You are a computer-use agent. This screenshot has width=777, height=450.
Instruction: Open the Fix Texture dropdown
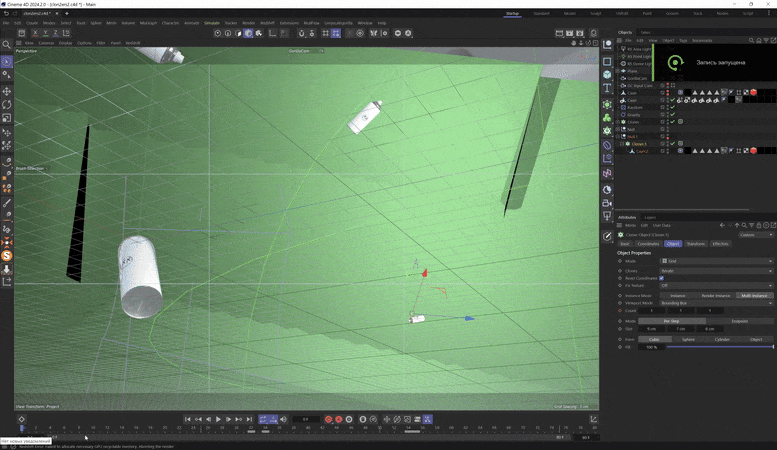(x=716, y=285)
